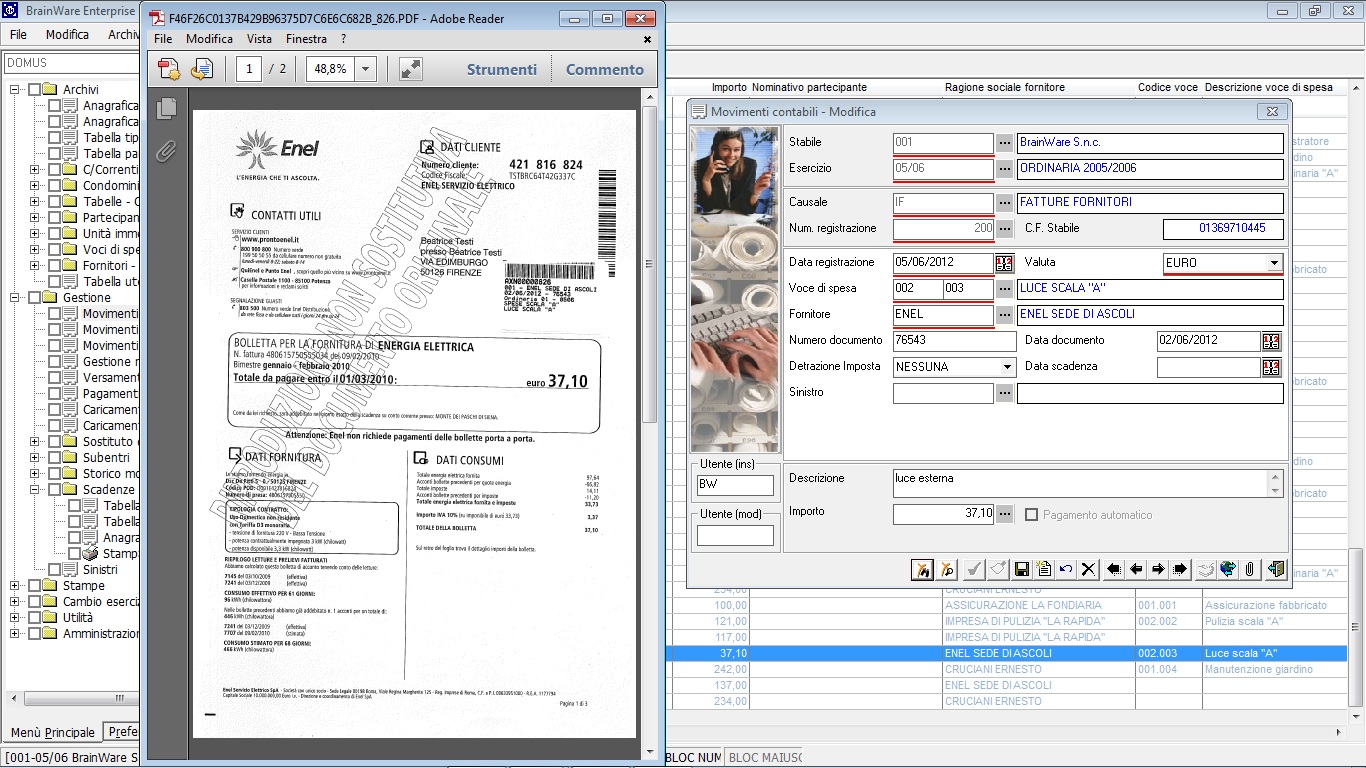Toggle the Pagamento automatico checkbox
The height and width of the screenshot is (768, 1366).
[1032, 515]
